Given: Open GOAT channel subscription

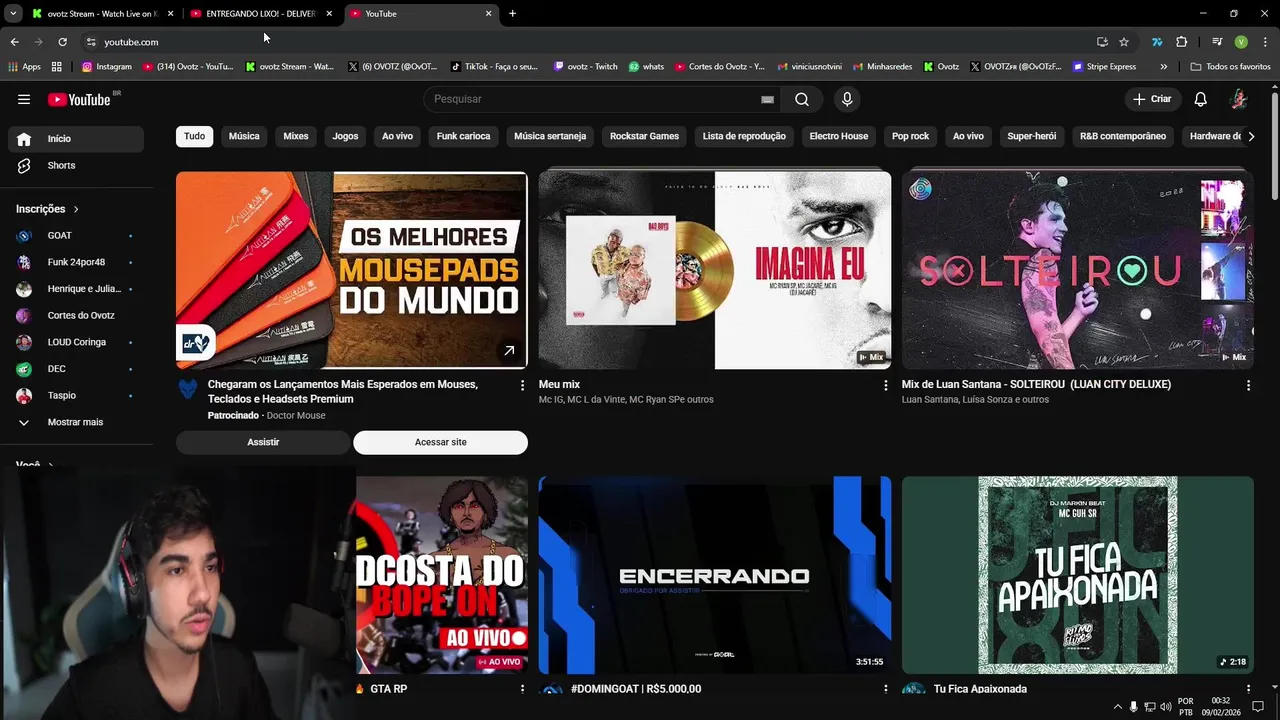Looking at the screenshot, I should pos(76,235).
